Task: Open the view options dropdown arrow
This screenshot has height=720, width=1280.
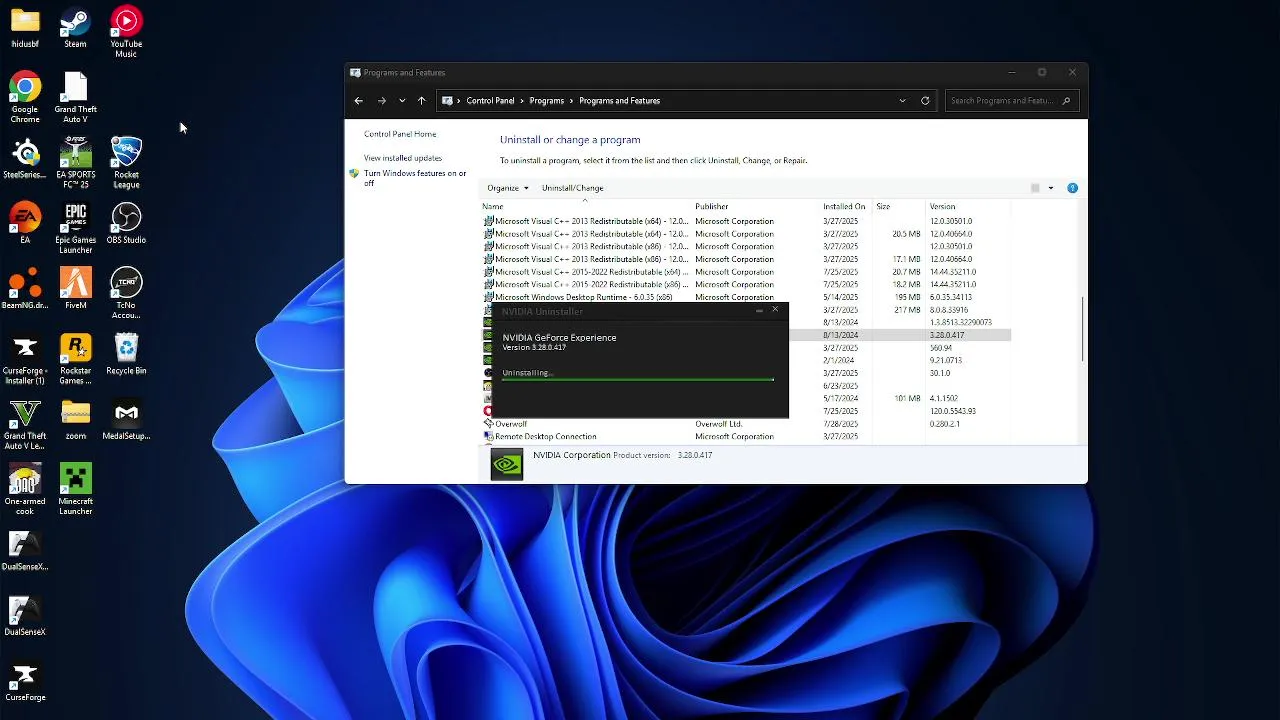Action: click(1050, 188)
